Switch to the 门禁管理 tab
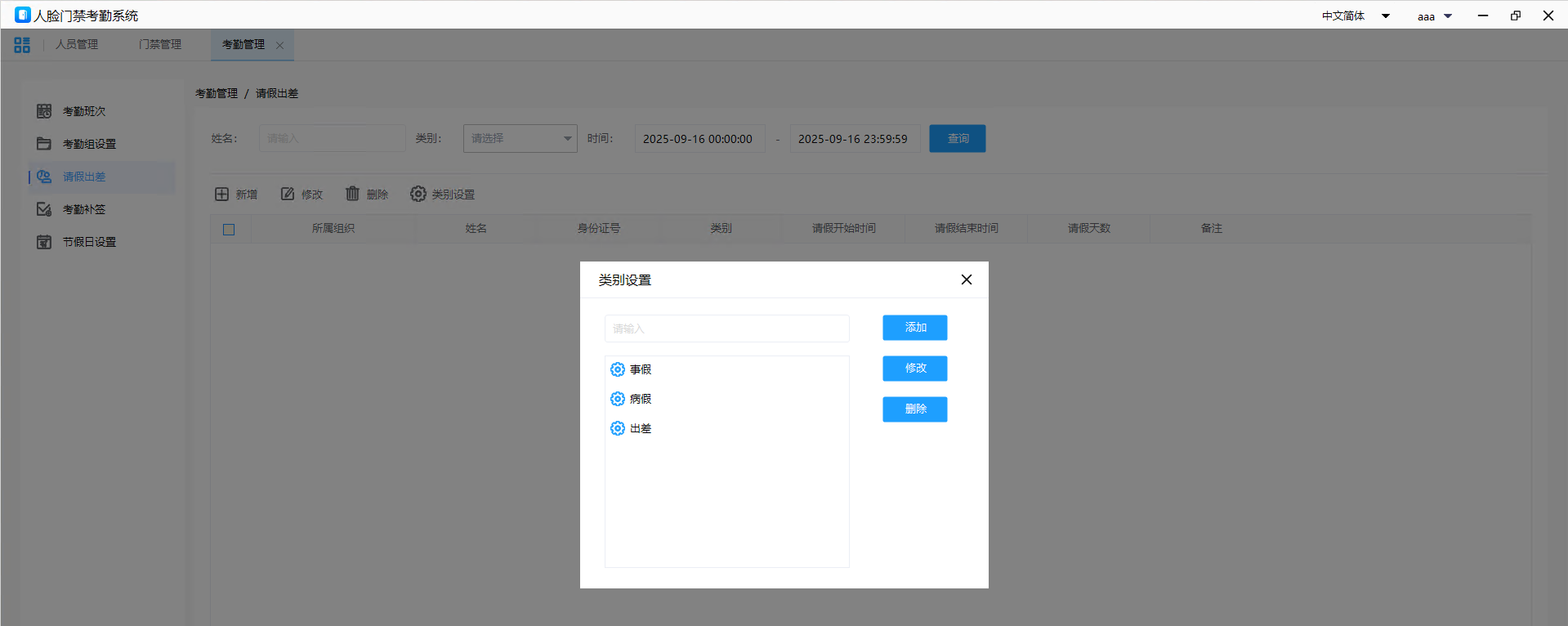The width and height of the screenshot is (1568, 626). click(160, 45)
